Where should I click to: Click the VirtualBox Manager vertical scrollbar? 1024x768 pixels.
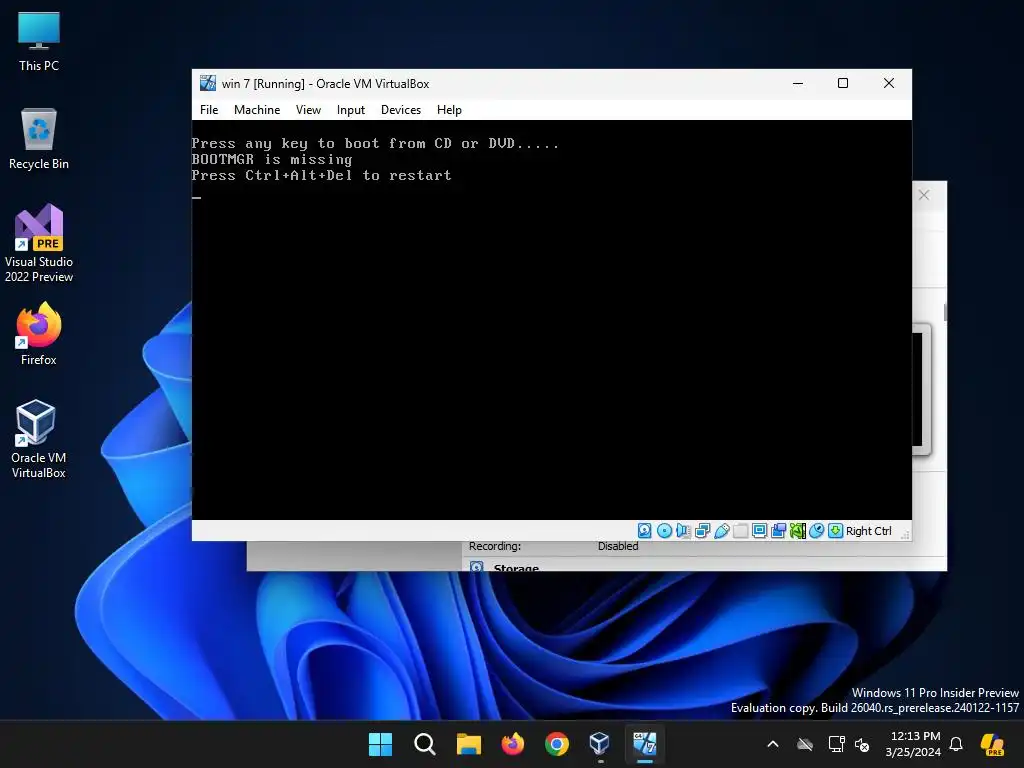coord(945,313)
